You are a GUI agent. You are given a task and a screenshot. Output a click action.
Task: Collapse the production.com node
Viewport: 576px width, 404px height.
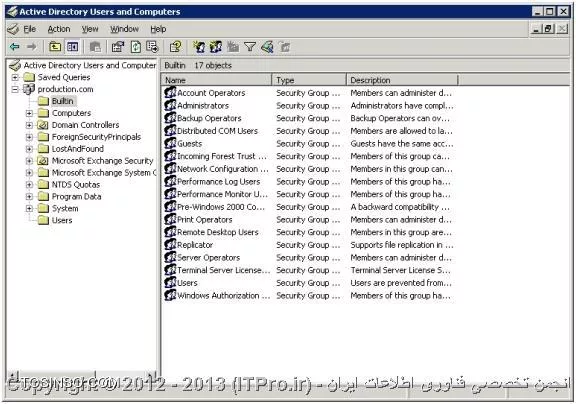tap(15, 89)
